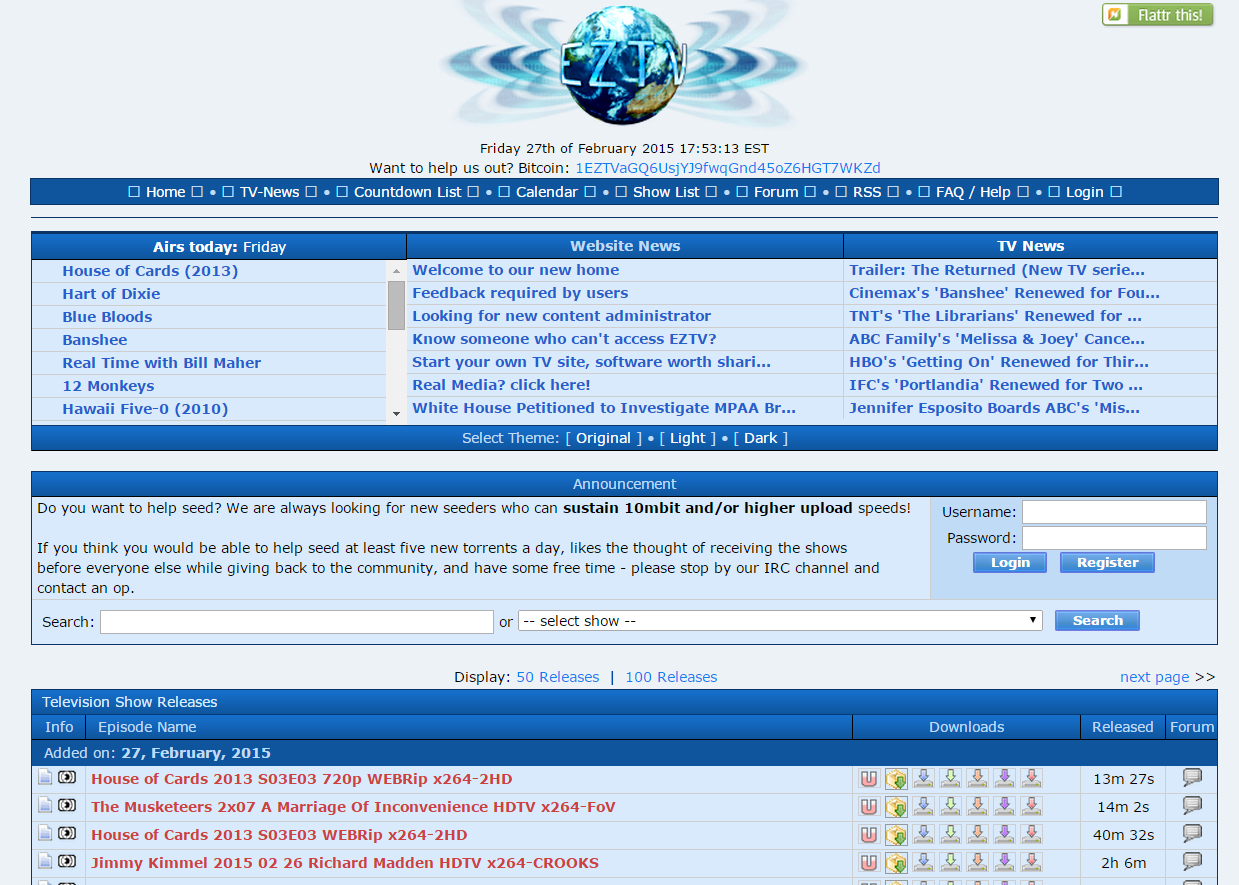
Task: Select the Original theme
Action: [x=603, y=438]
